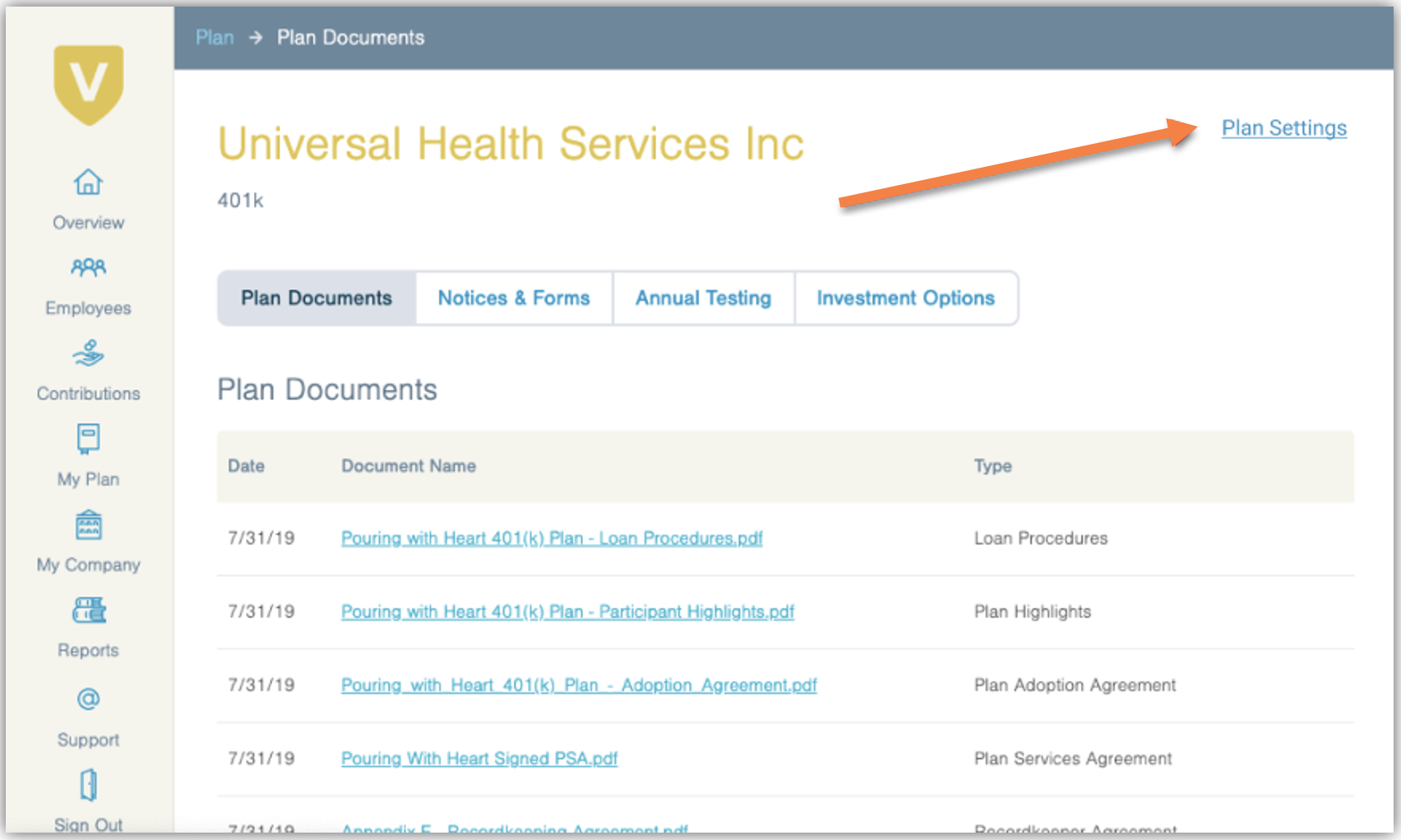Switch to the Notices & Forms tab
Viewport: 1401px width, 840px height.
click(514, 298)
